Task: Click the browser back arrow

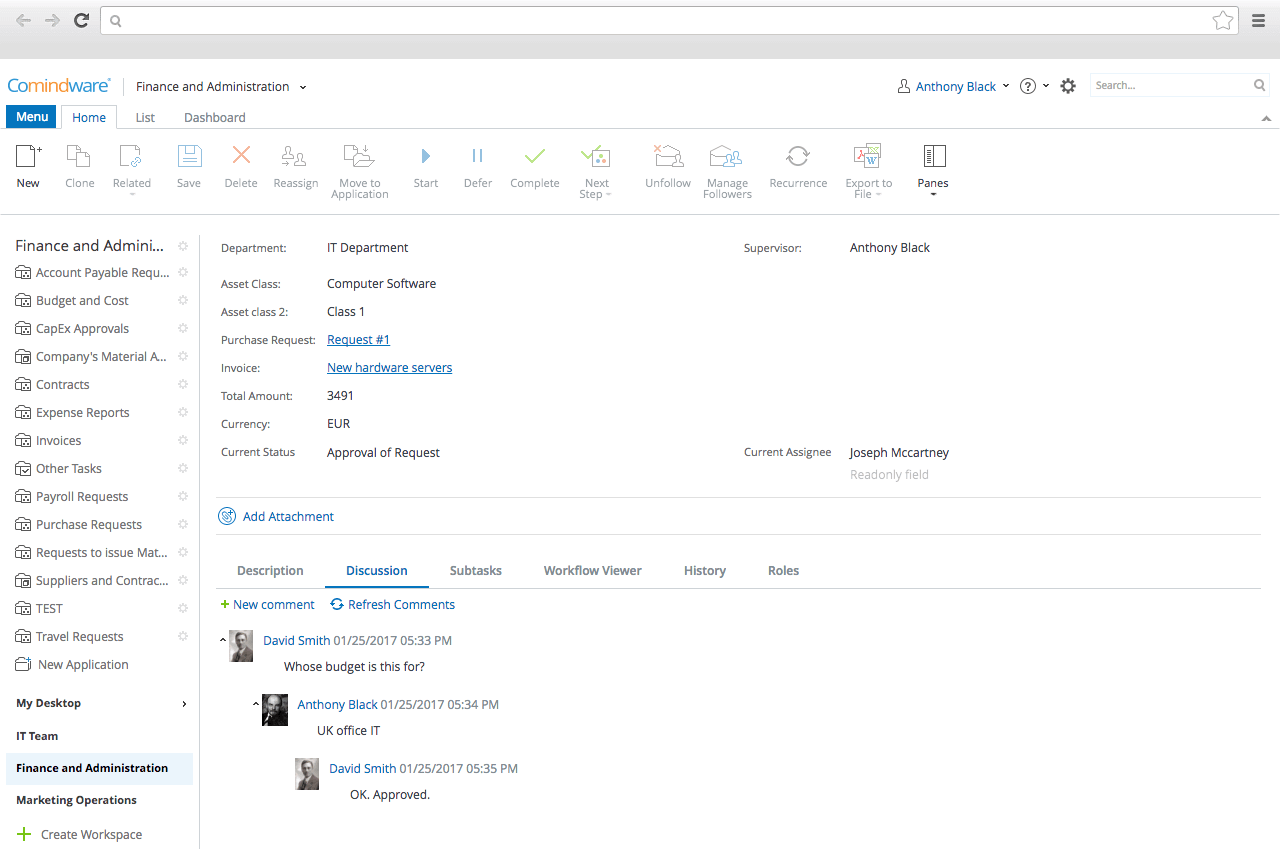Action: point(23,20)
